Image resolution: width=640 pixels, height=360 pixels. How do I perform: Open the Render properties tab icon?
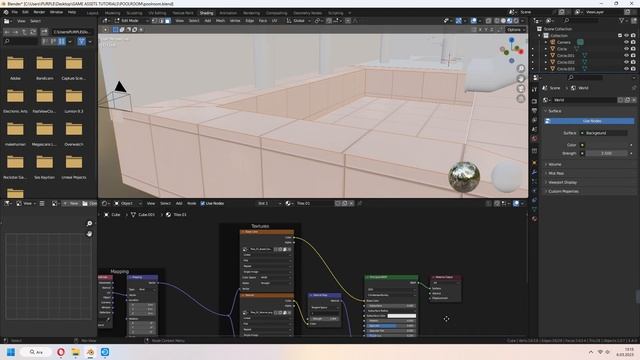point(534,101)
